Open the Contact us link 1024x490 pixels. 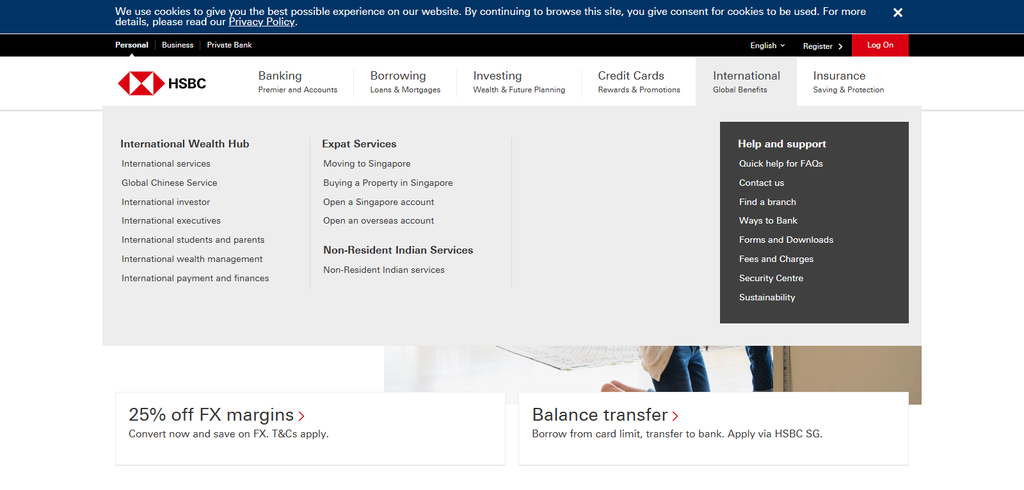click(x=761, y=183)
